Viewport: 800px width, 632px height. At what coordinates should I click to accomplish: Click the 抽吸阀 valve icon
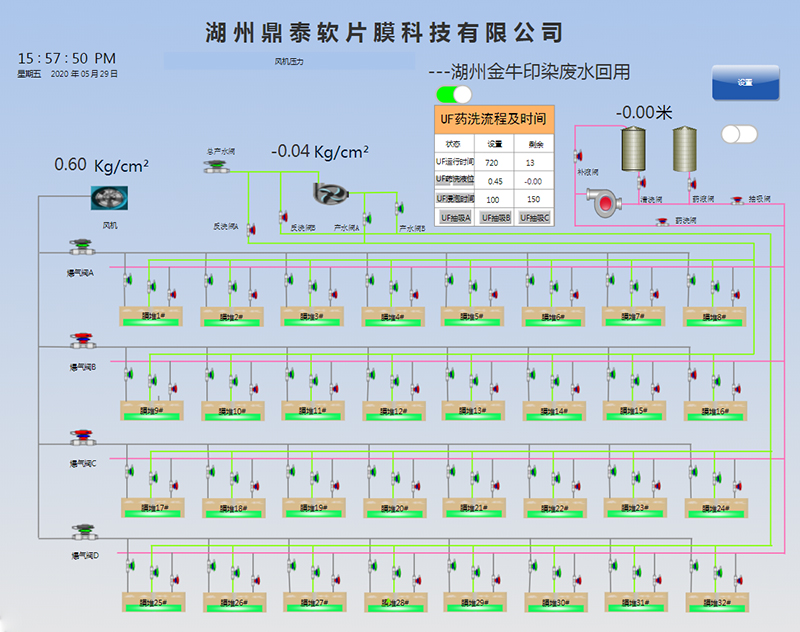pyautogui.click(x=737, y=199)
